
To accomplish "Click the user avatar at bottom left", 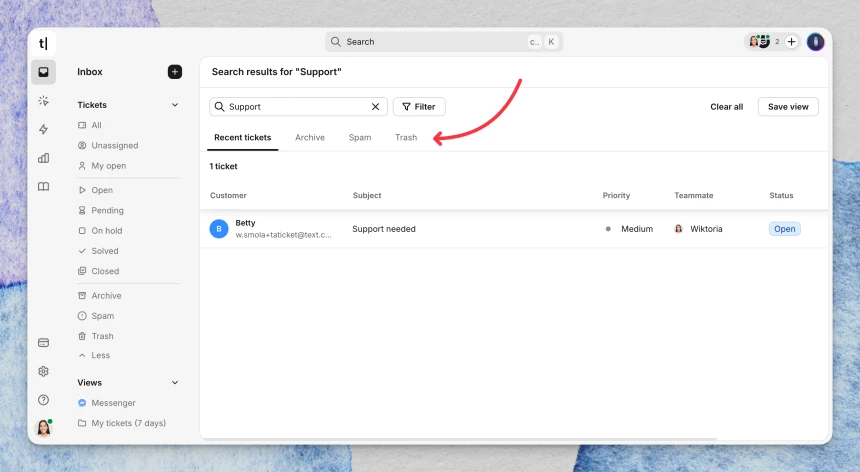I will (x=43, y=428).
